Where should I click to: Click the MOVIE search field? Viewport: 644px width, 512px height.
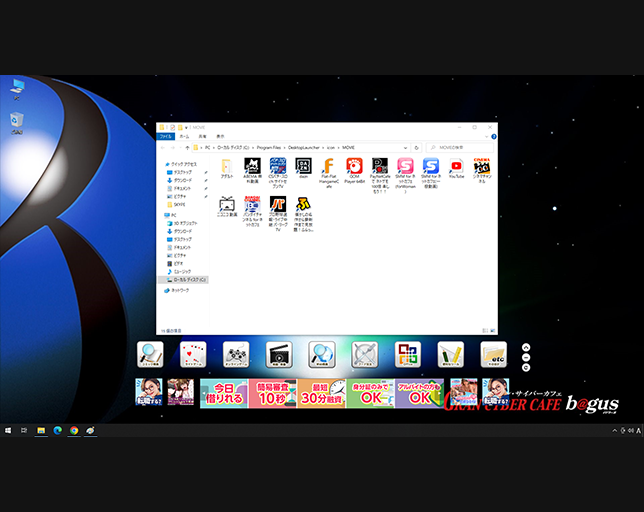click(460, 147)
